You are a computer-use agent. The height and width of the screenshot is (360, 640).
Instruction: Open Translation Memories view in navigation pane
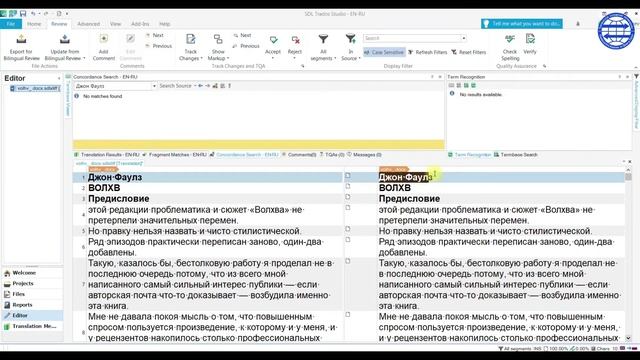click(32, 326)
